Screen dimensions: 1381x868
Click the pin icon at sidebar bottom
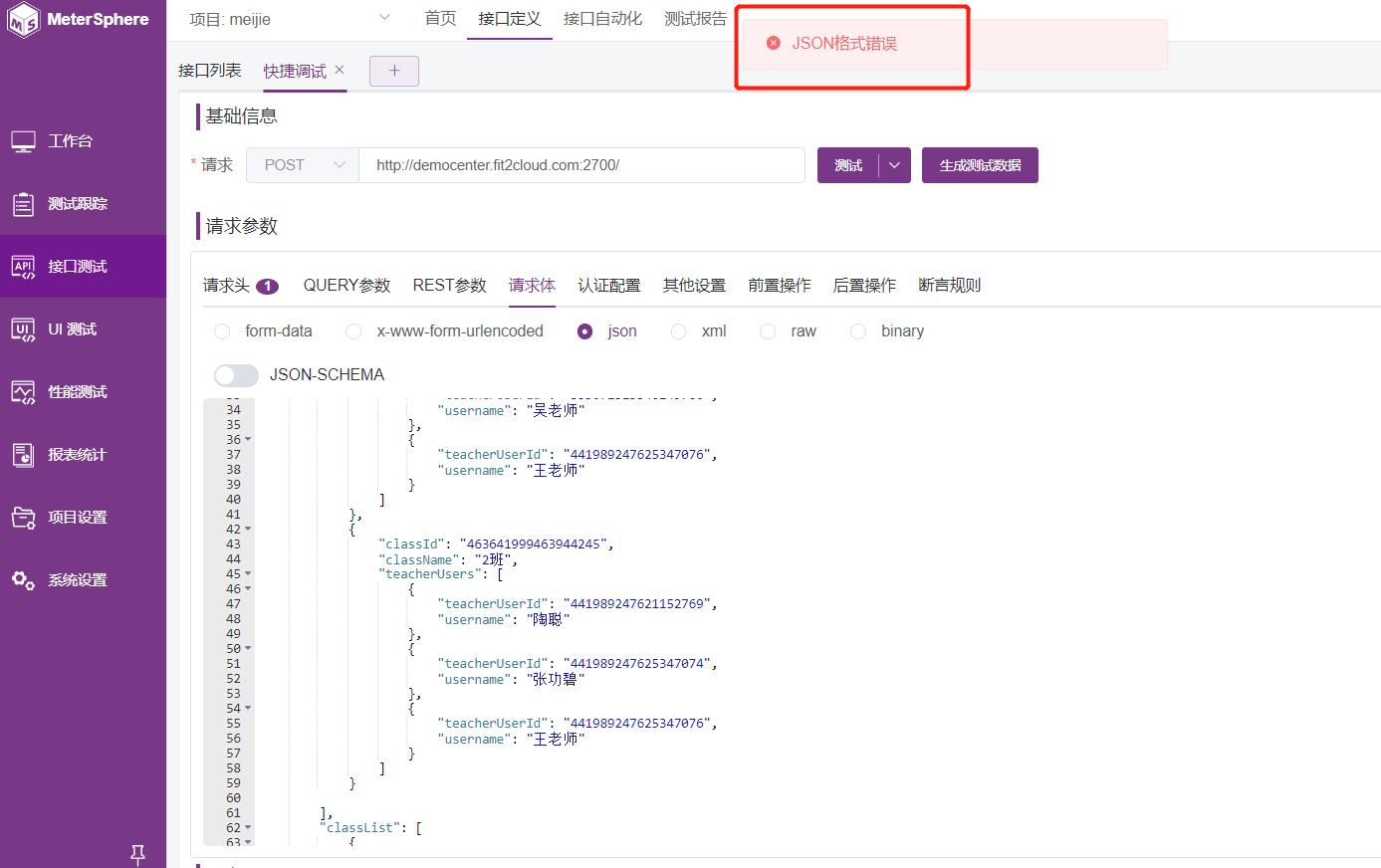[x=138, y=854]
